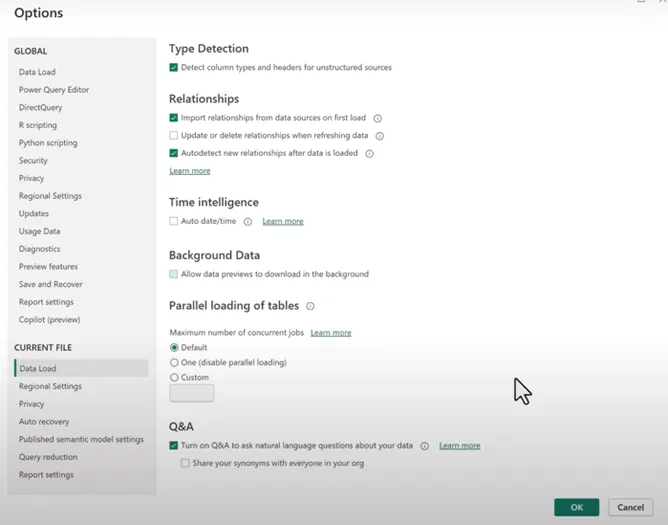Image resolution: width=668 pixels, height=525 pixels.
Task: Open Global Privacy settings
Action: pyautogui.click(x=32, y=178)
